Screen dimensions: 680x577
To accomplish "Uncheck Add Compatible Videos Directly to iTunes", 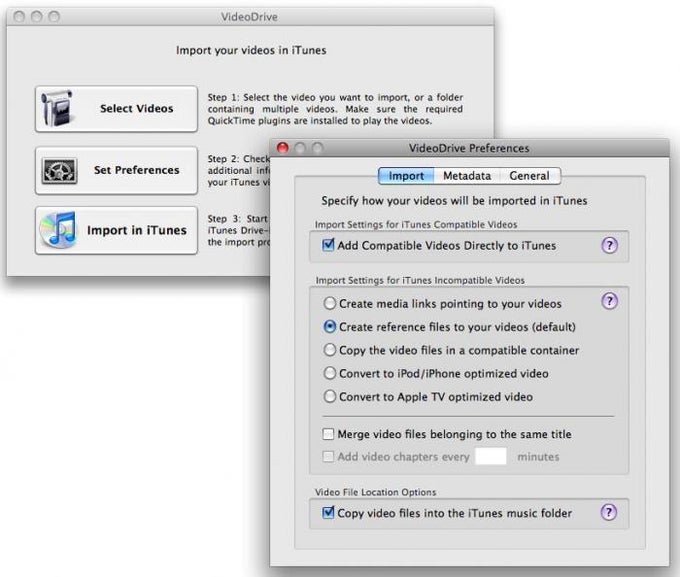I will (328, 245).
